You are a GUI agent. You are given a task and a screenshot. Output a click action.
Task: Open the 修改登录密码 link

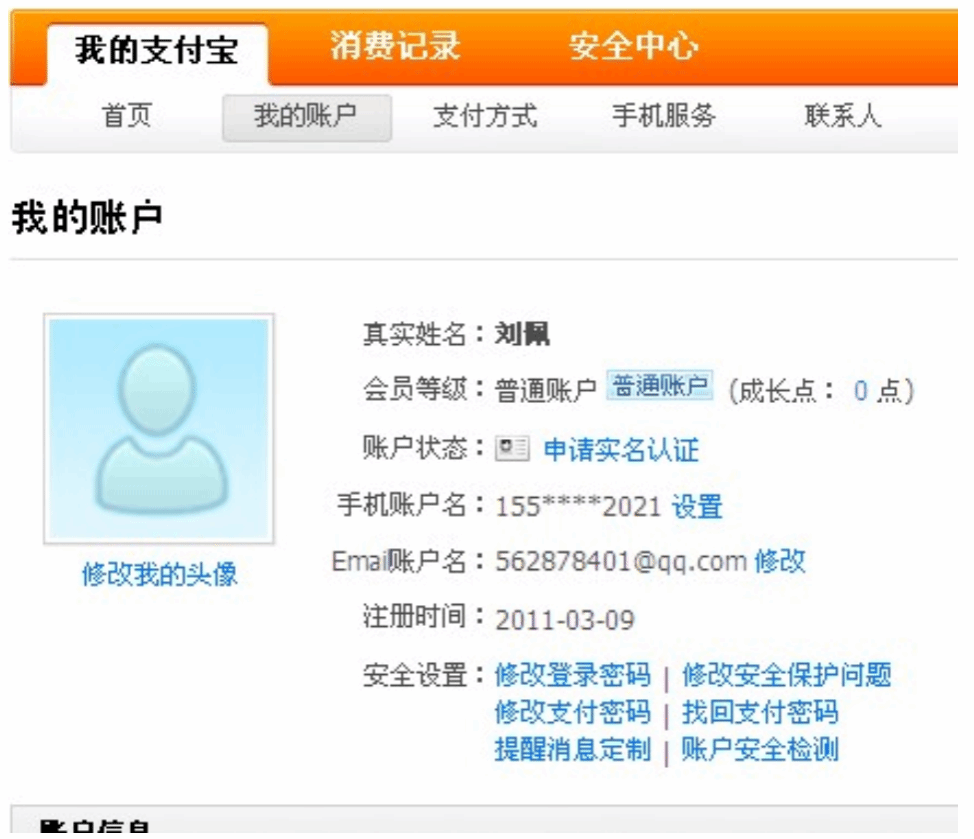point(572,676)
